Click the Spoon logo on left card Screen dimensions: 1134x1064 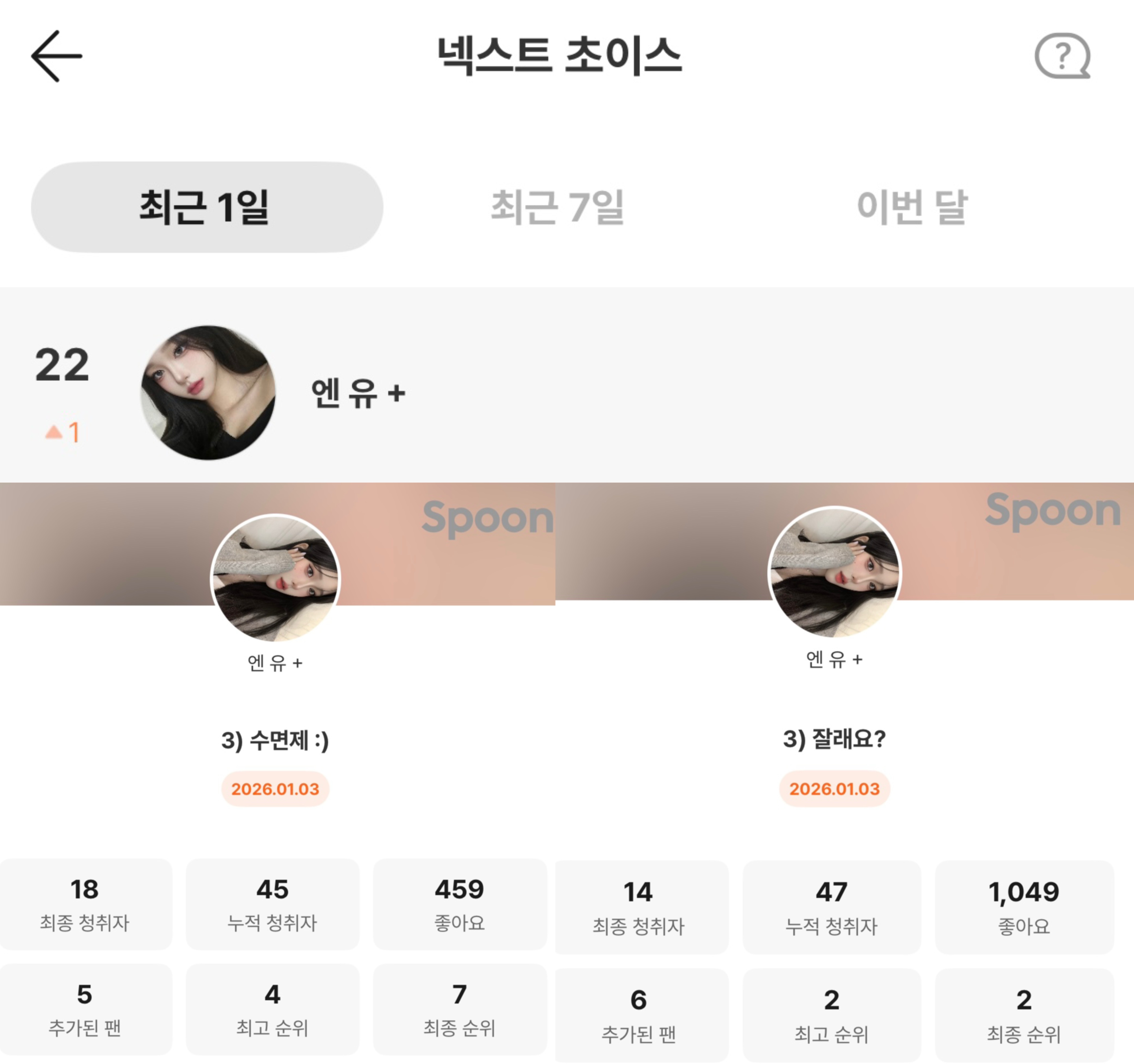pos(488,518)
